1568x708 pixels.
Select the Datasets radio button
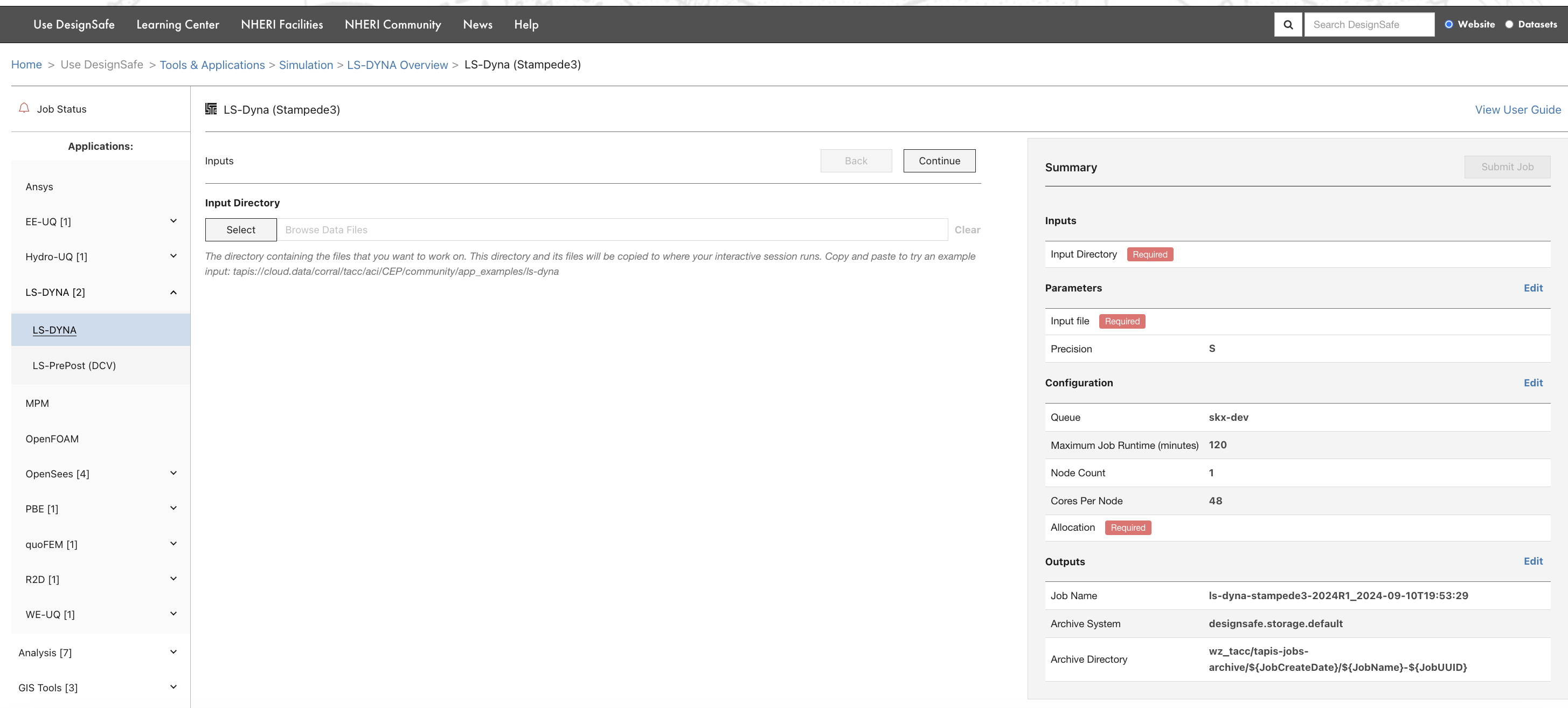pos(1509,24)
